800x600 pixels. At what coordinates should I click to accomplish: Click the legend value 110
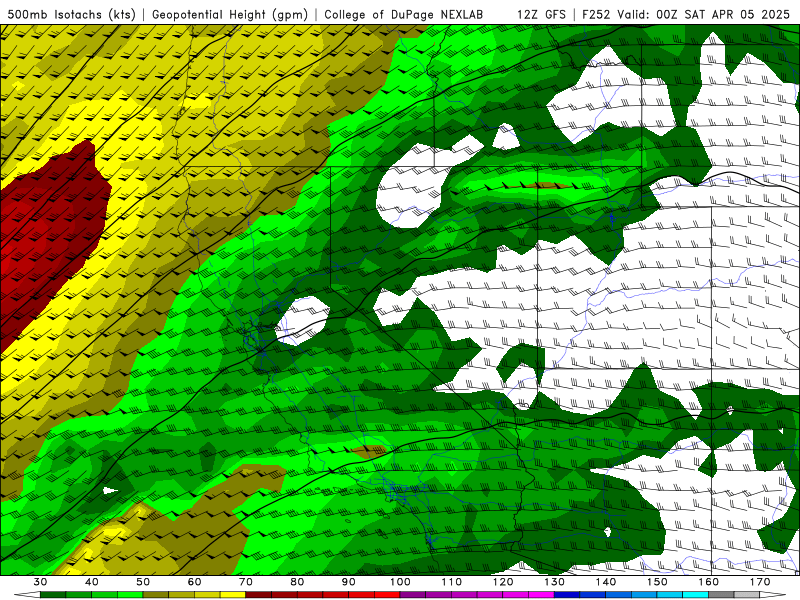[x=452, y=582]
